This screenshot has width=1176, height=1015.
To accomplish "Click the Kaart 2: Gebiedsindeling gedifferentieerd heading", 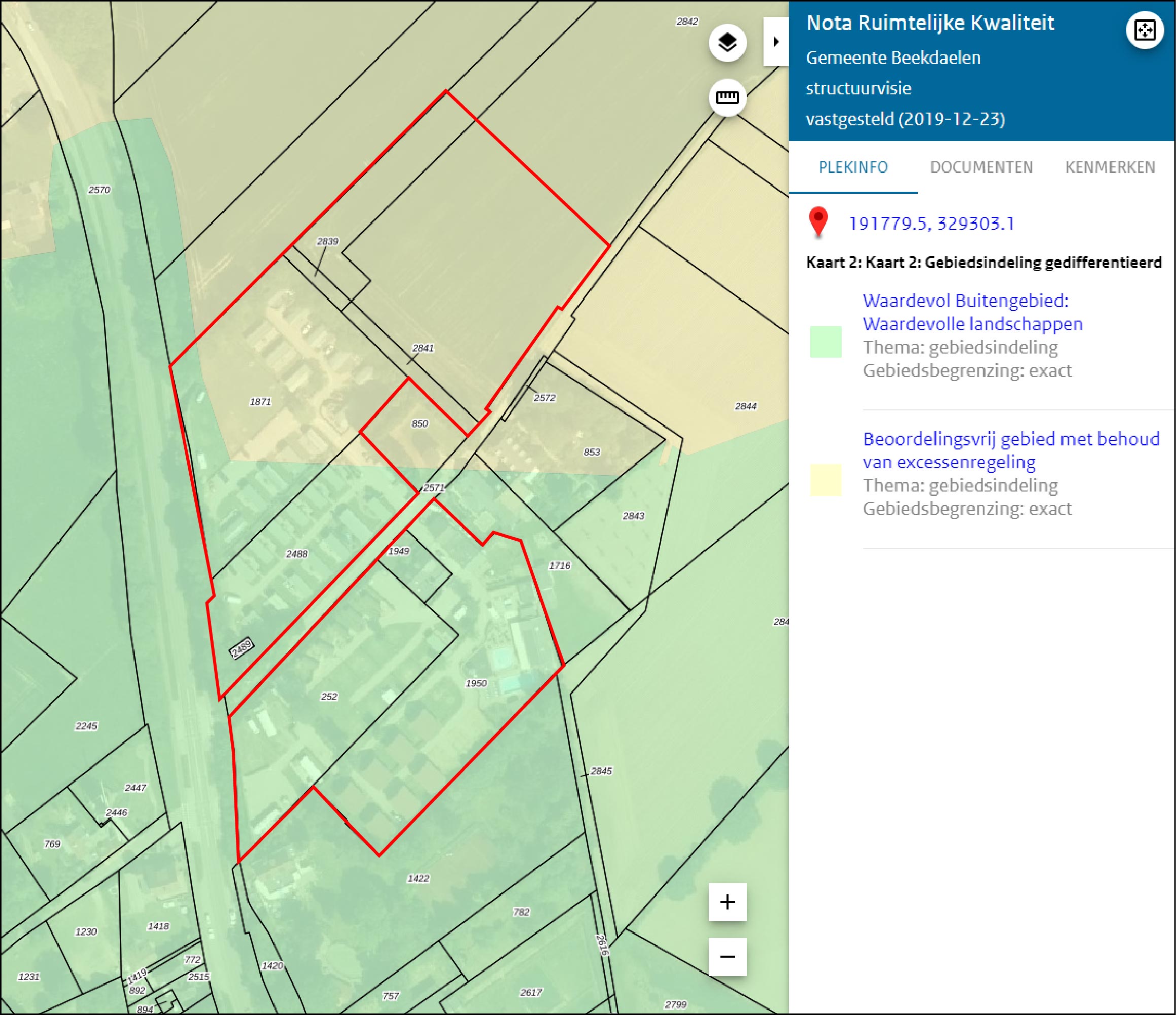I will click(x=984, y=262).
